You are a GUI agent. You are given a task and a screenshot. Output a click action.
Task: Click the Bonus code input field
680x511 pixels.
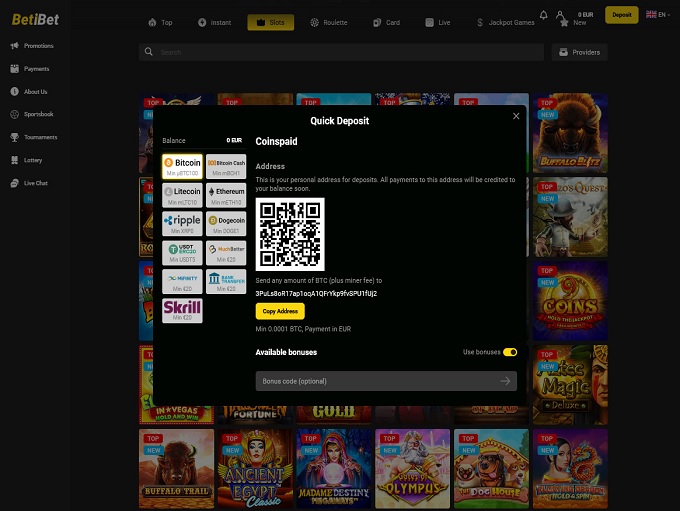375,381
